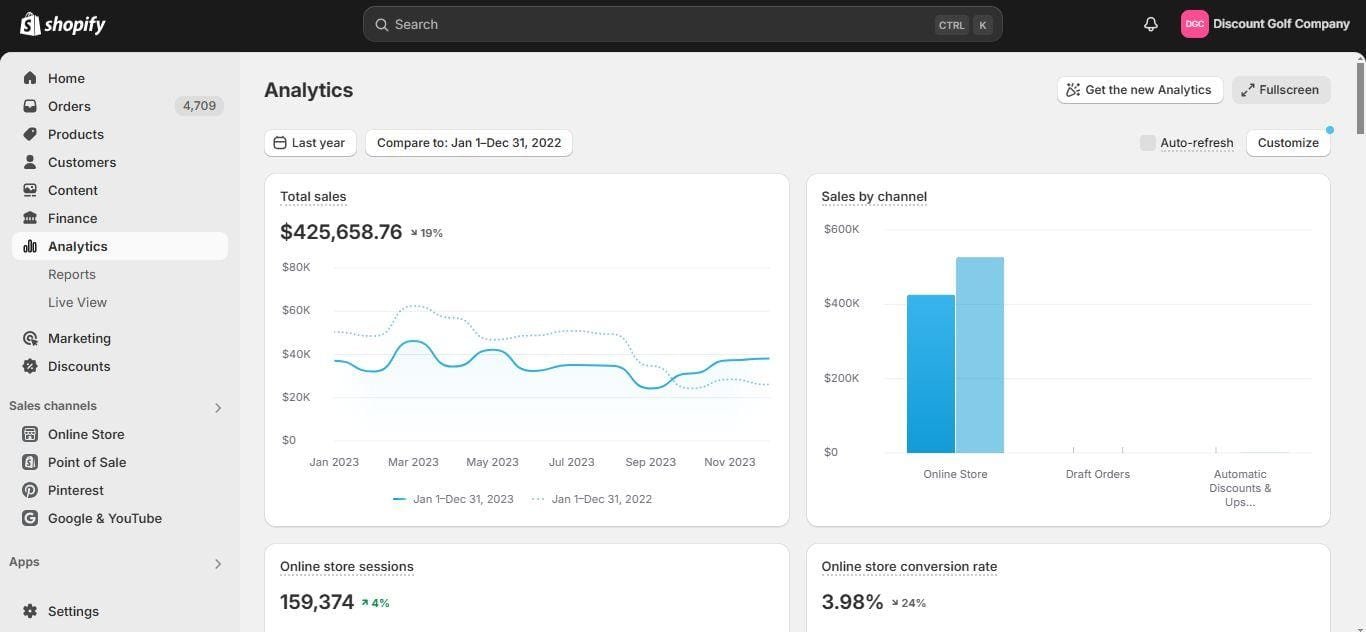Toggle the Jan 1–Dec 31, 2023 legend series
The image size is (1366, 632).
coord(453,499)
